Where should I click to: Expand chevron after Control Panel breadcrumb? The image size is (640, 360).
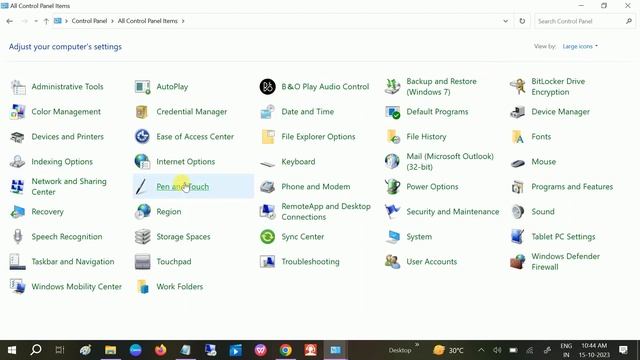tap(112, 21)
